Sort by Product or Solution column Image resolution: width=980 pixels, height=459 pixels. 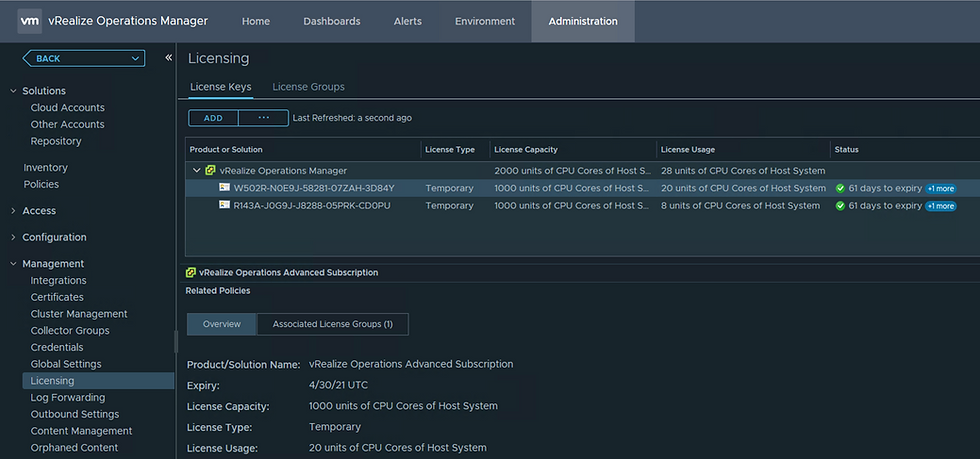click(226, 150)
